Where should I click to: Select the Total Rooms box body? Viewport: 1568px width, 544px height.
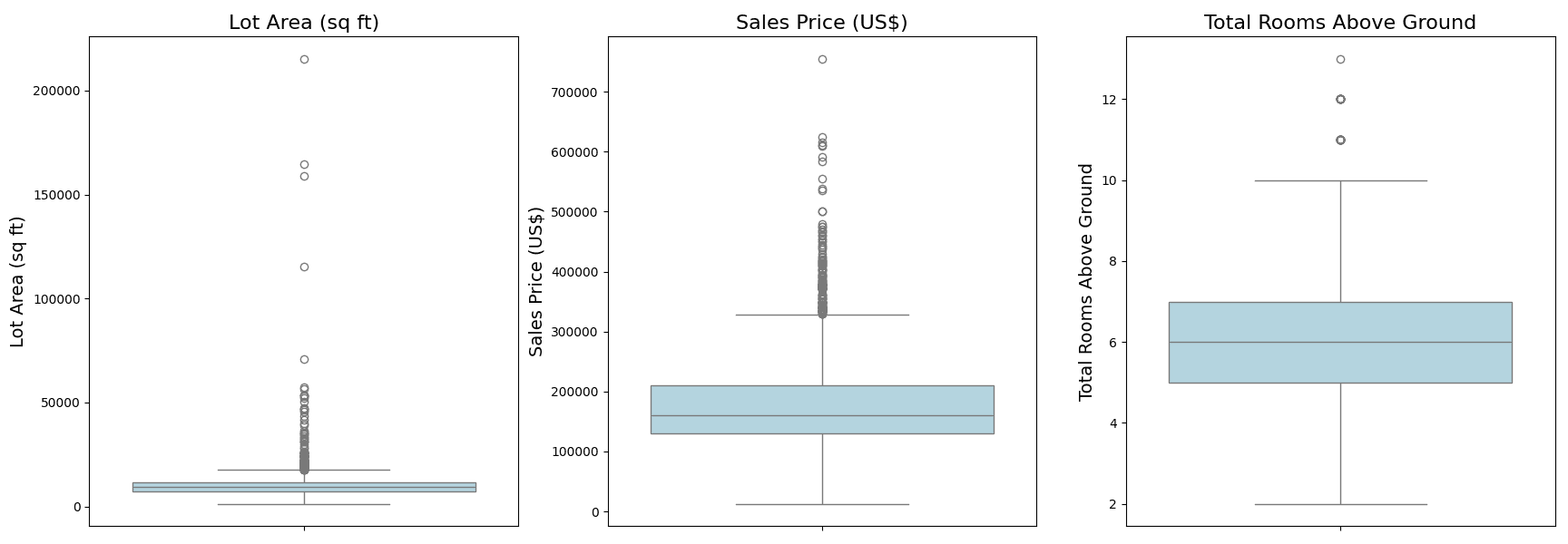point(1340,342)
